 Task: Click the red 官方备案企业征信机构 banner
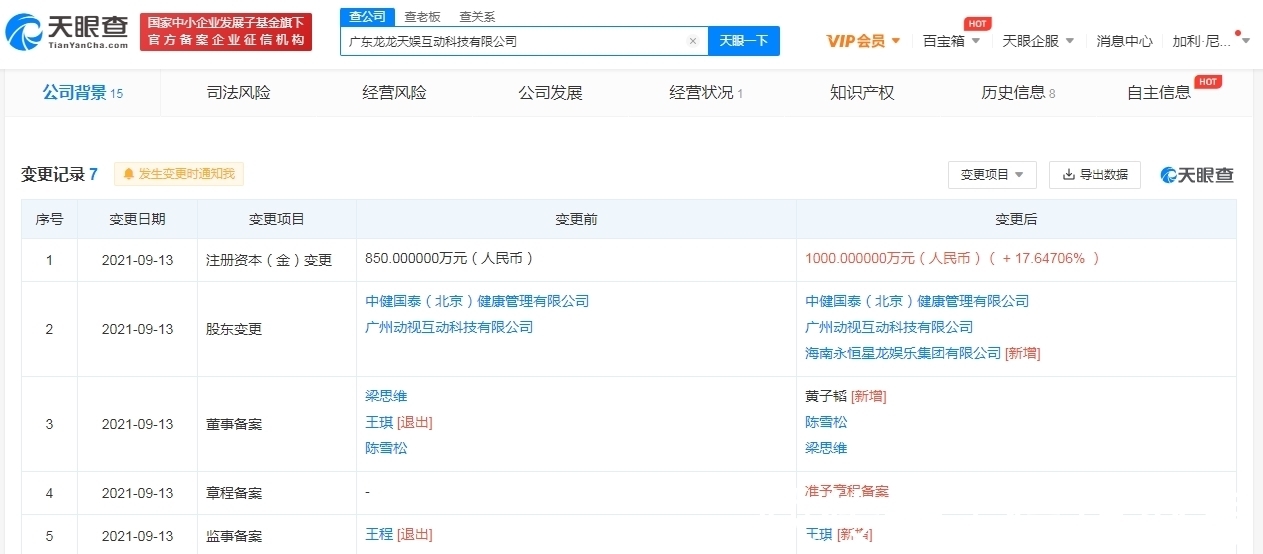(226, 32)
